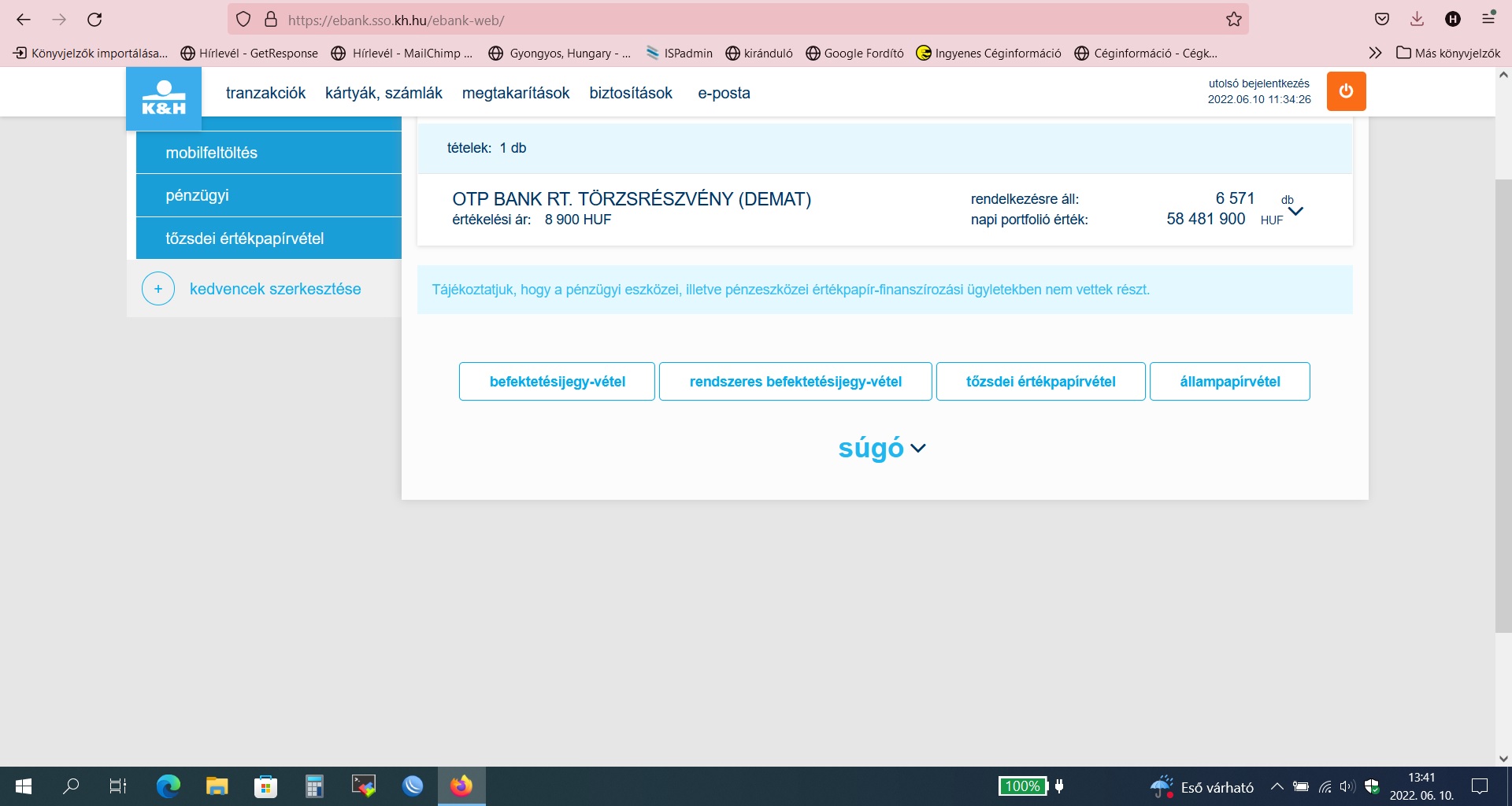Click the site security padlock icon
Screen dimensions: 1512x806
271,20
